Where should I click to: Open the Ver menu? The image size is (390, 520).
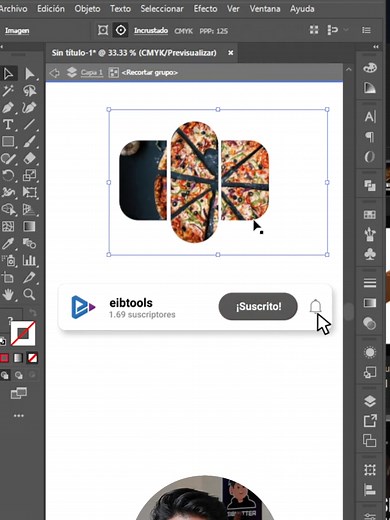[233, 9]
